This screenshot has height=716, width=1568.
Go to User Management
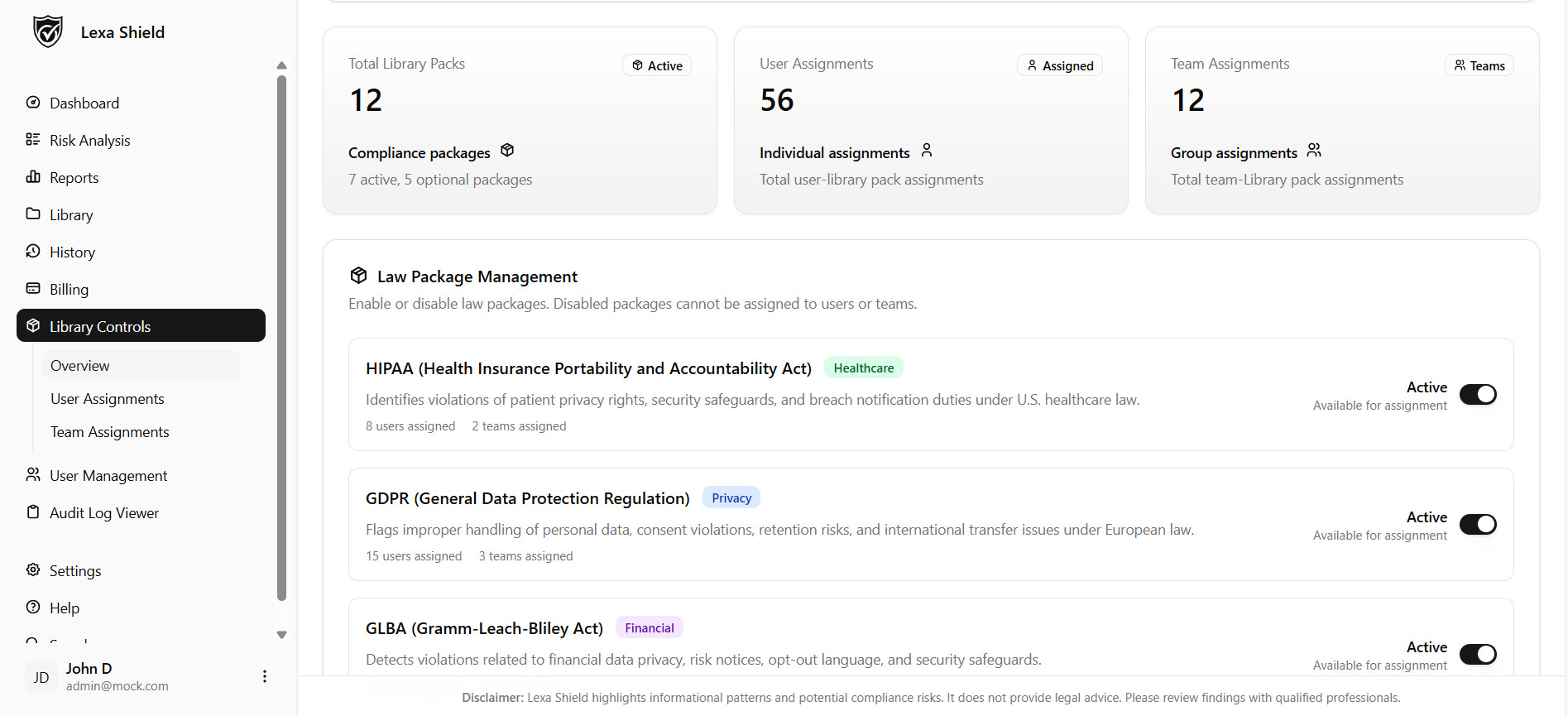coord(141,475)
